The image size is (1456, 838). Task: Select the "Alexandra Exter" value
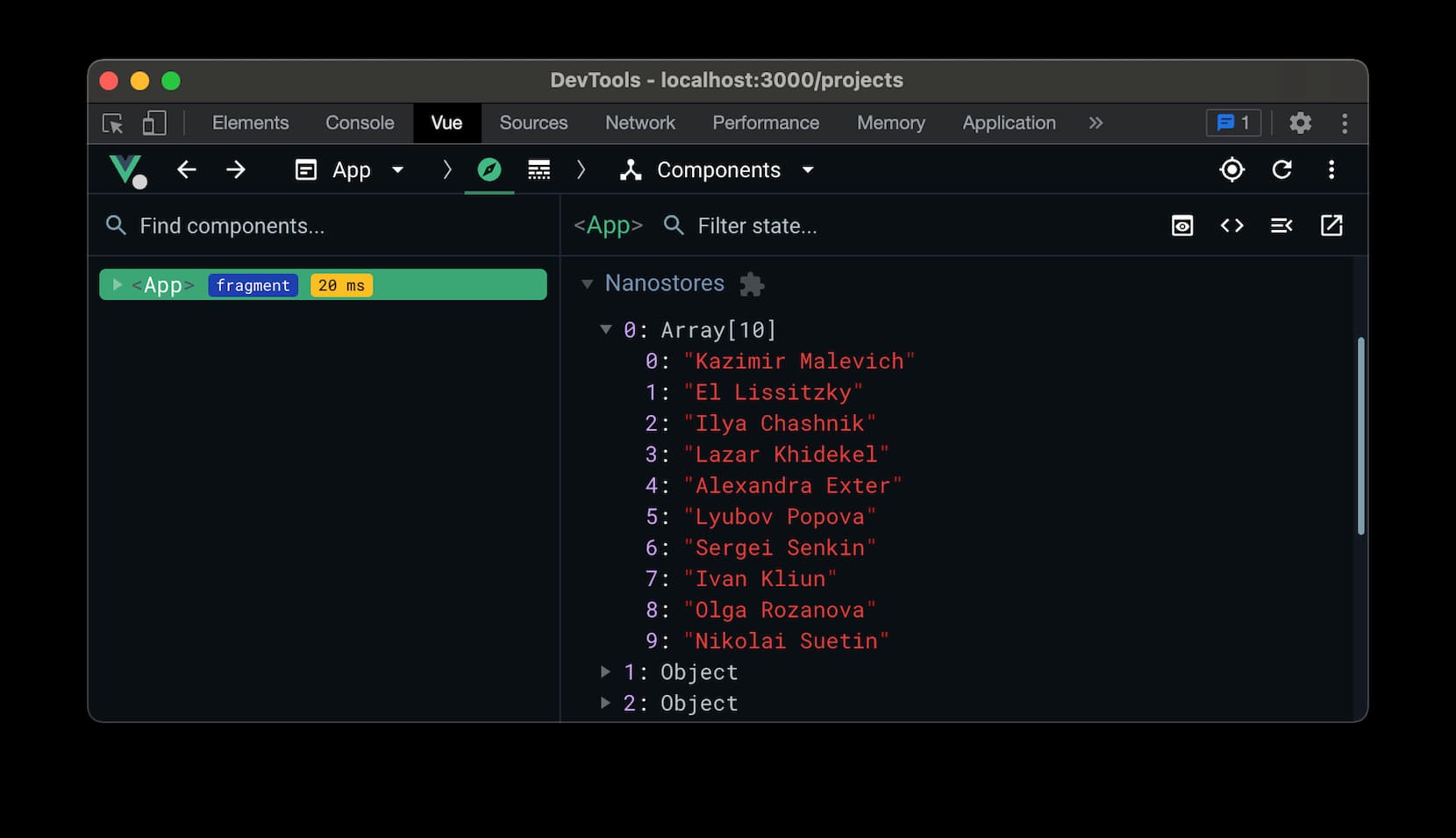pyautogui.click(x=792, y=485)
